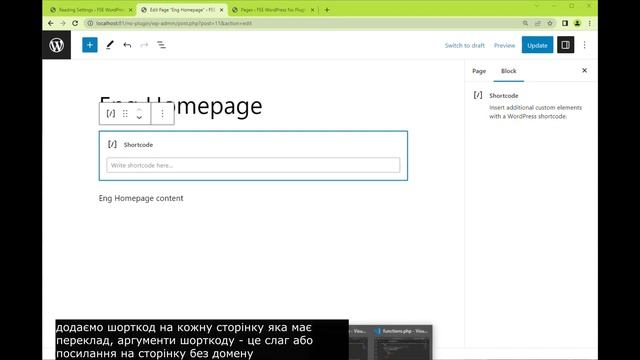Click the WordPress logo to view pages
Viewport: 640px width, 360px height.
point(56,45)
